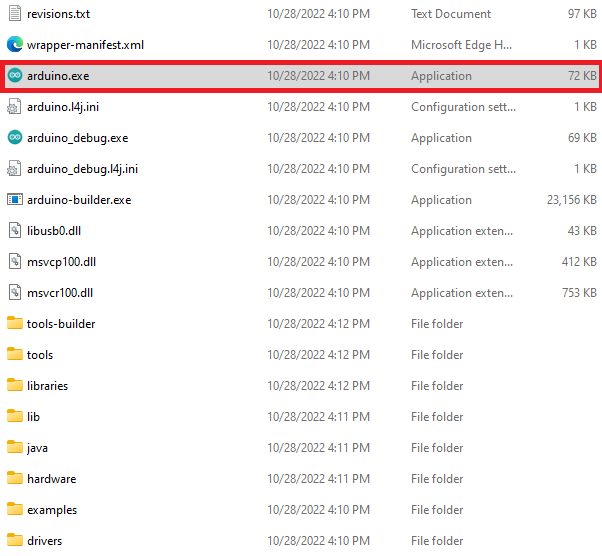Select the libraries folder name
The height and width of the screenshot is (556, 602).
click(x=47, y=386)
